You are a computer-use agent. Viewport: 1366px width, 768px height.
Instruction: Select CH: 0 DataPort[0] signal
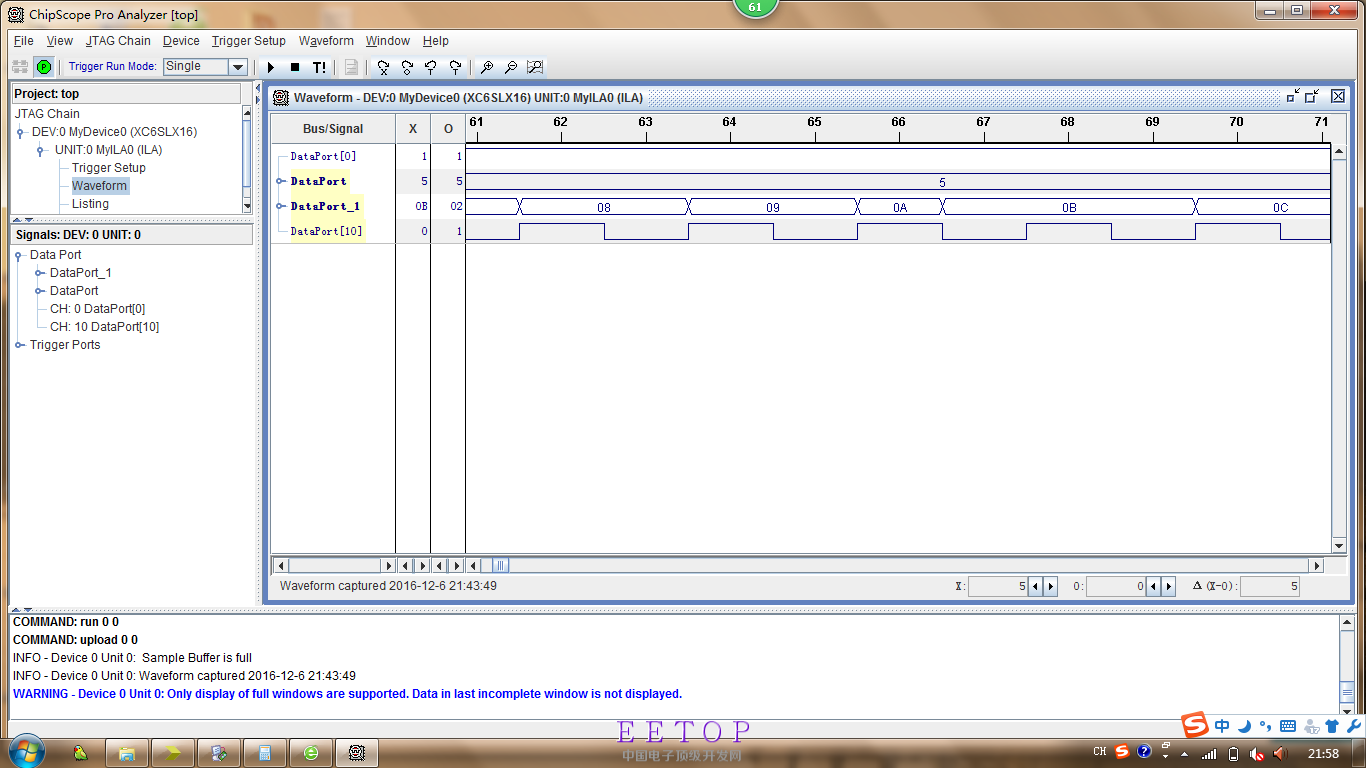[97, 309]
